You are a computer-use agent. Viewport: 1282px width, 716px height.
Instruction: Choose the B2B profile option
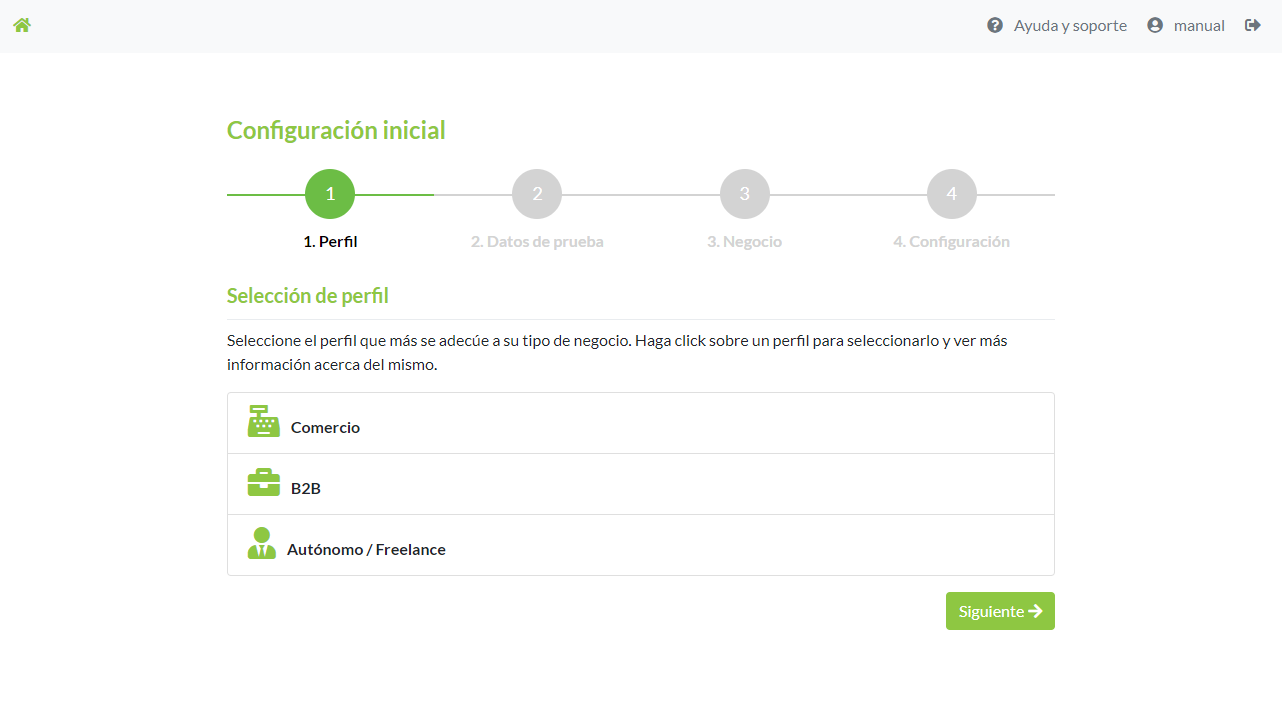tap(640, 486)
